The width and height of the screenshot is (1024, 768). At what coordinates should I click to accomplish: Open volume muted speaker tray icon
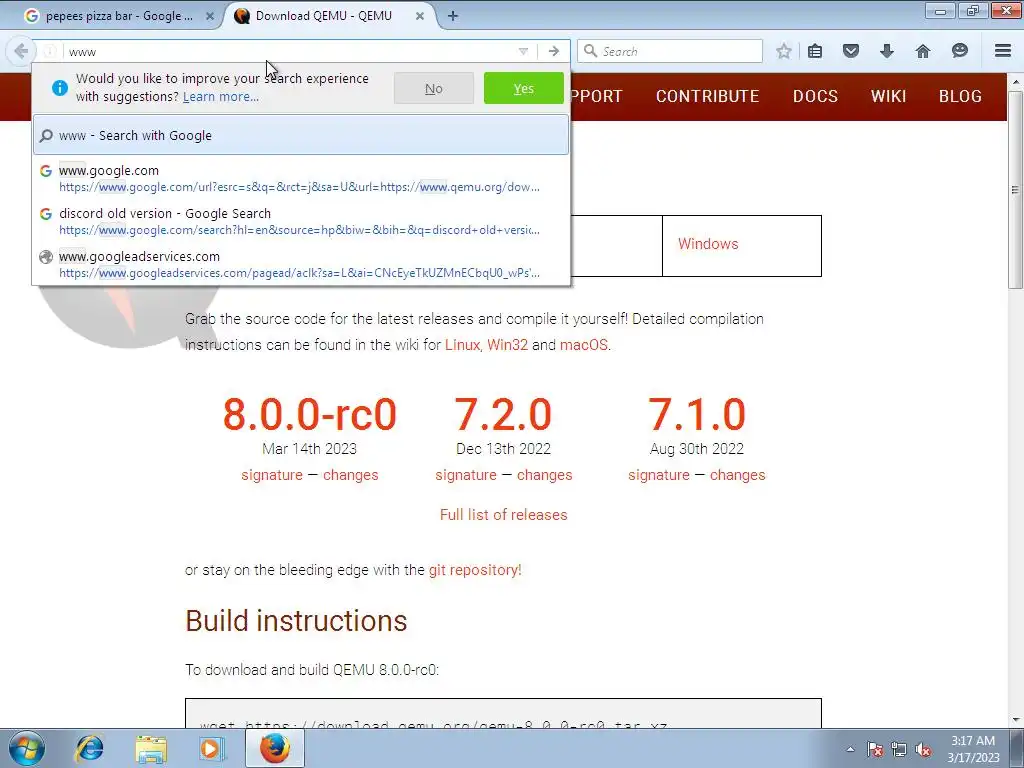[923, 749]
